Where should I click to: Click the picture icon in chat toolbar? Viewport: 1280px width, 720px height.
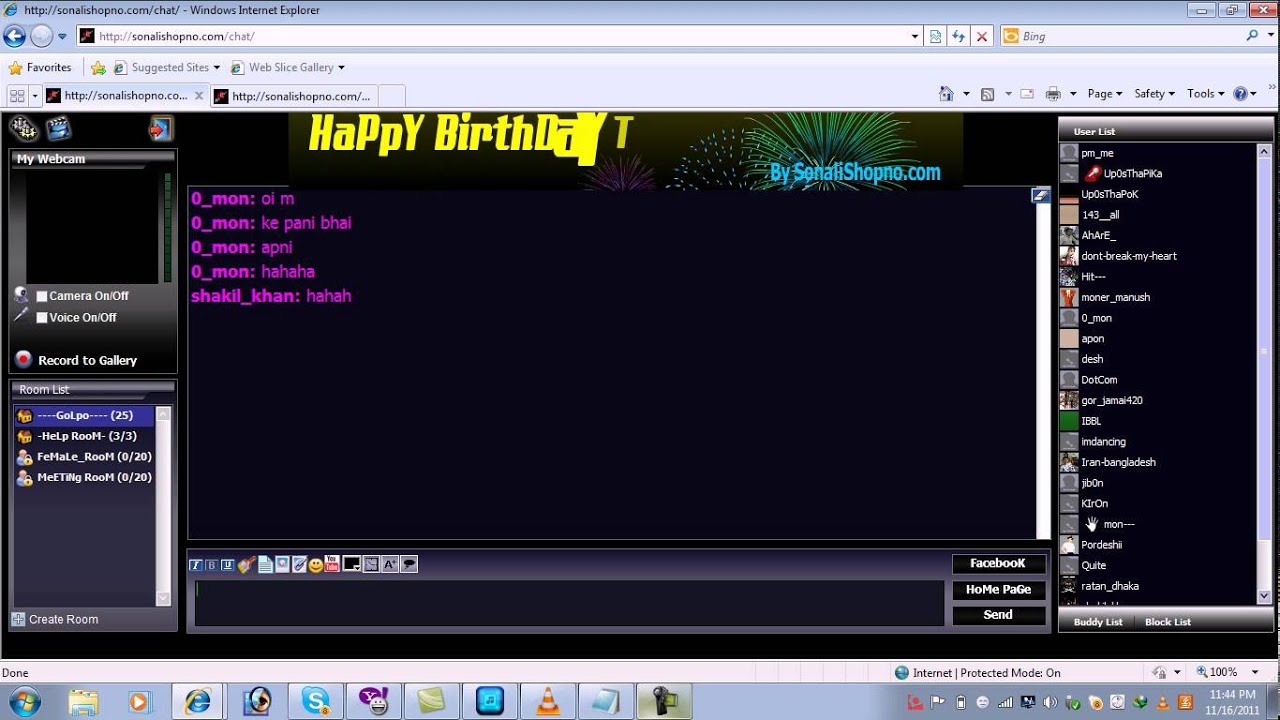click(x=282, y=565)
